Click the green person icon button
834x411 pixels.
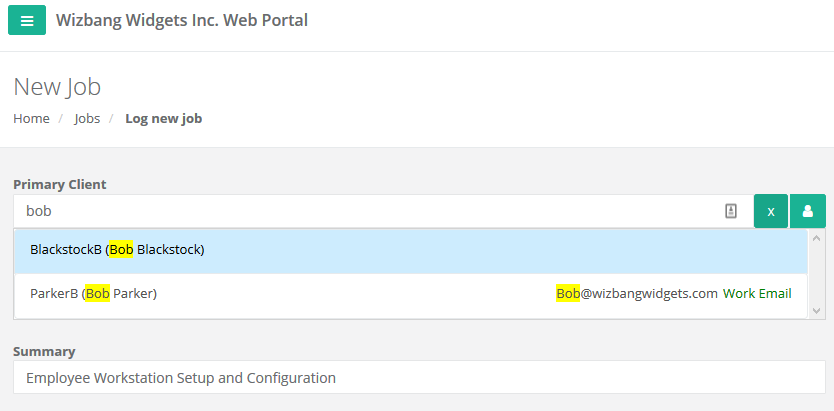[x=807, y=211]
